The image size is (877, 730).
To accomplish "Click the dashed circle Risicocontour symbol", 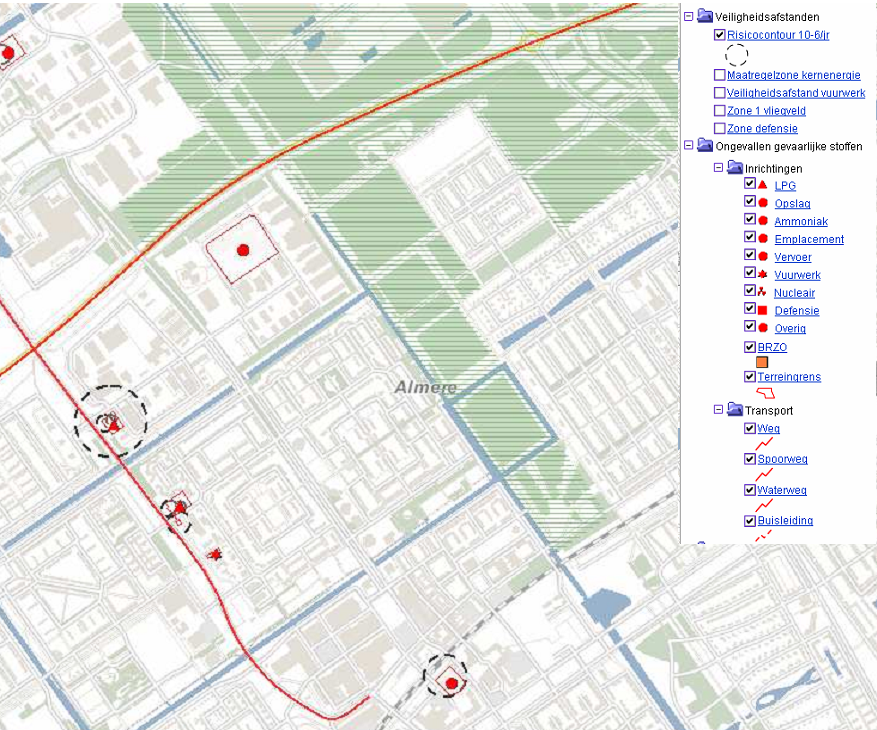I will [x=737, y=55].
